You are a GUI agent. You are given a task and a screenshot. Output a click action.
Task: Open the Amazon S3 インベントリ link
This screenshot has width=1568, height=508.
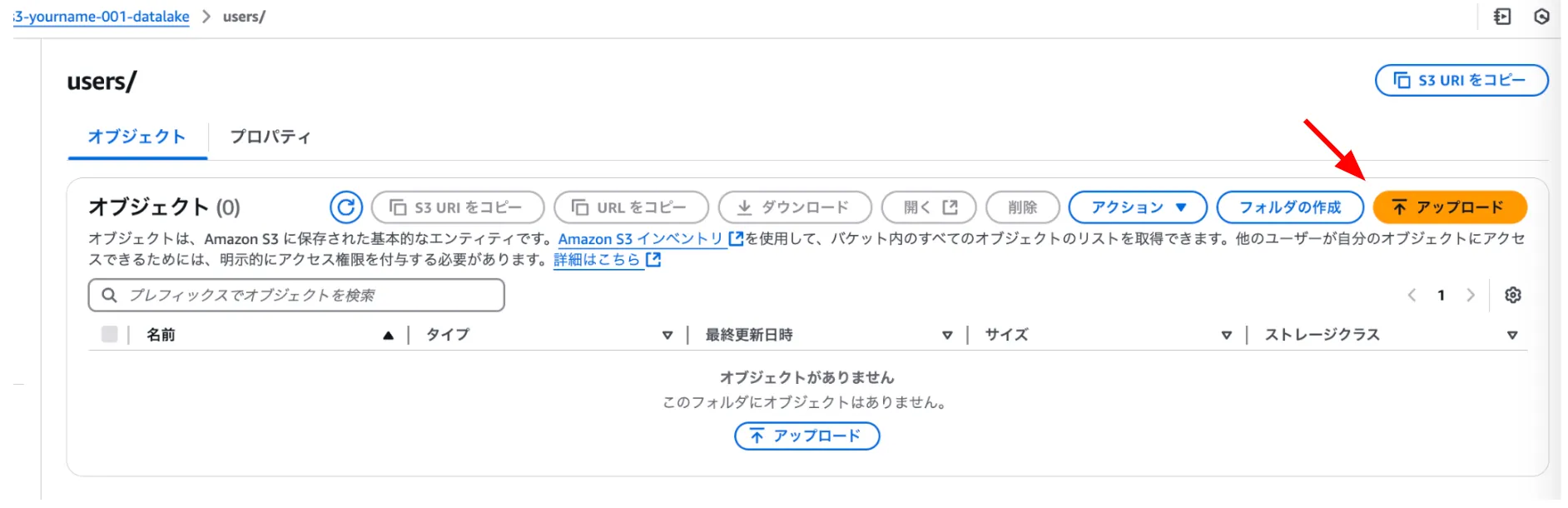coord(641,239)
